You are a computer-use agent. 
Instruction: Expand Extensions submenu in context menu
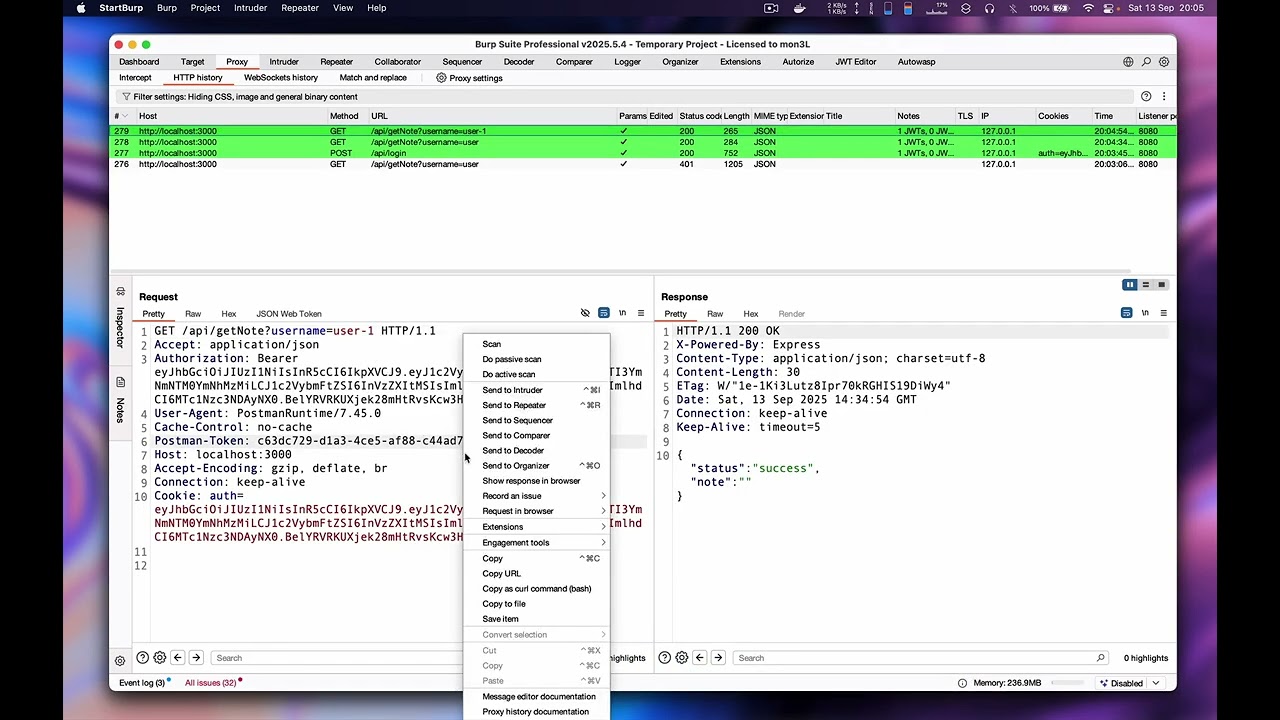tap(537, 527)
